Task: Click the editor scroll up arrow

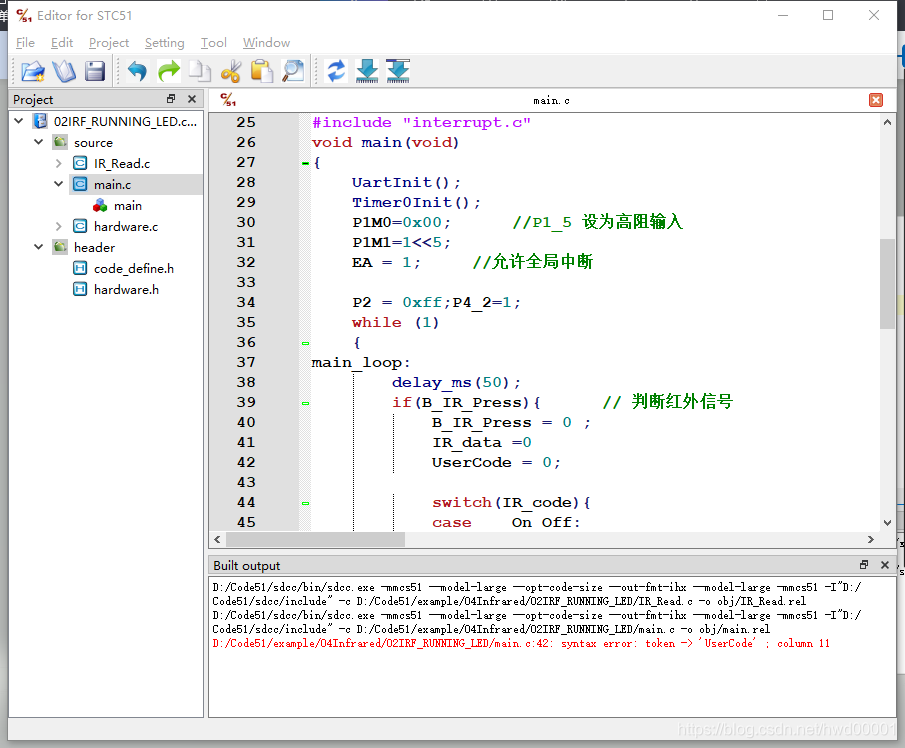Action: pyautogui.click(x=887, y=122)
